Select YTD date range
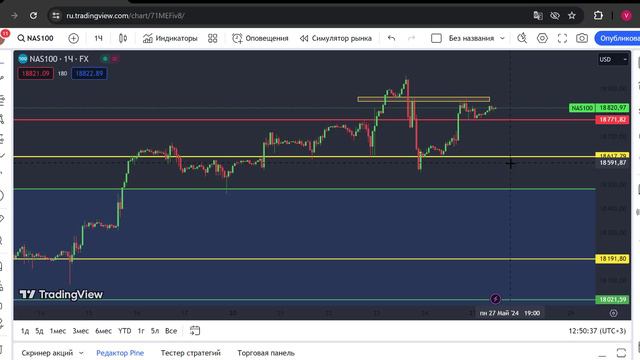 pyautogui.click(x=124, y=331)
